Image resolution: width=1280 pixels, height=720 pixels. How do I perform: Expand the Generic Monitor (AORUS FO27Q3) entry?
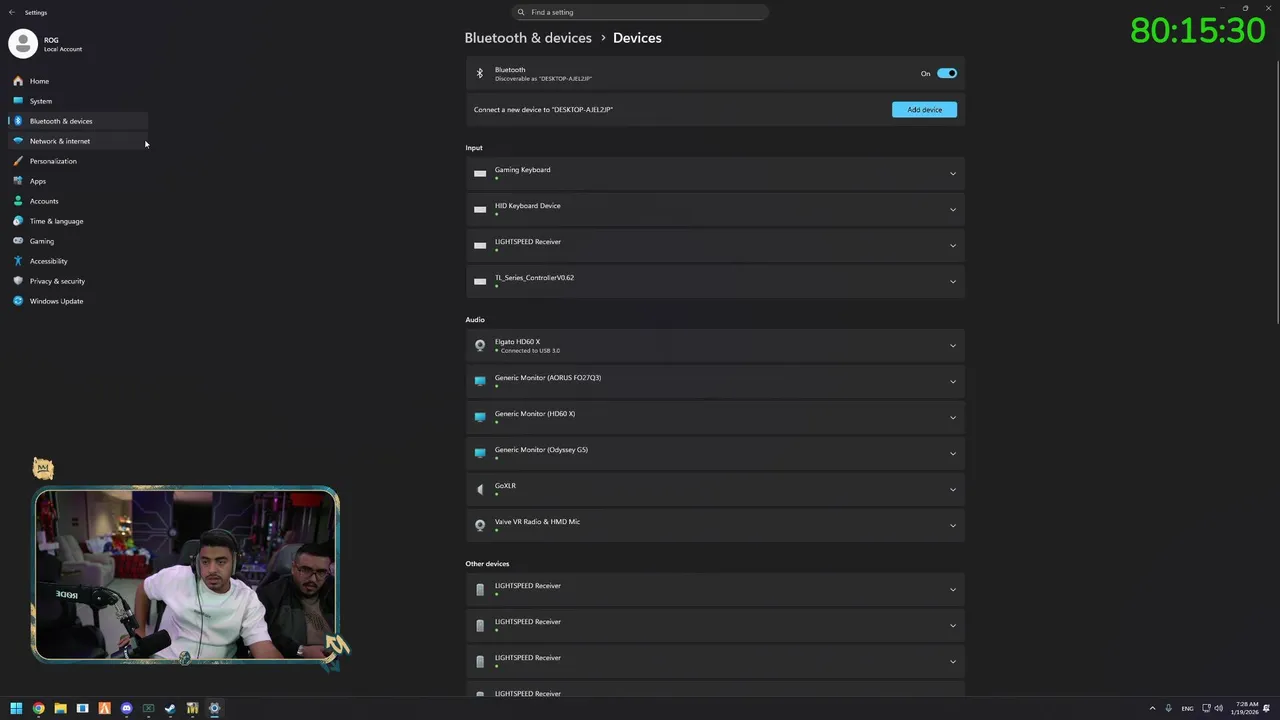click(x=715, y=381)
